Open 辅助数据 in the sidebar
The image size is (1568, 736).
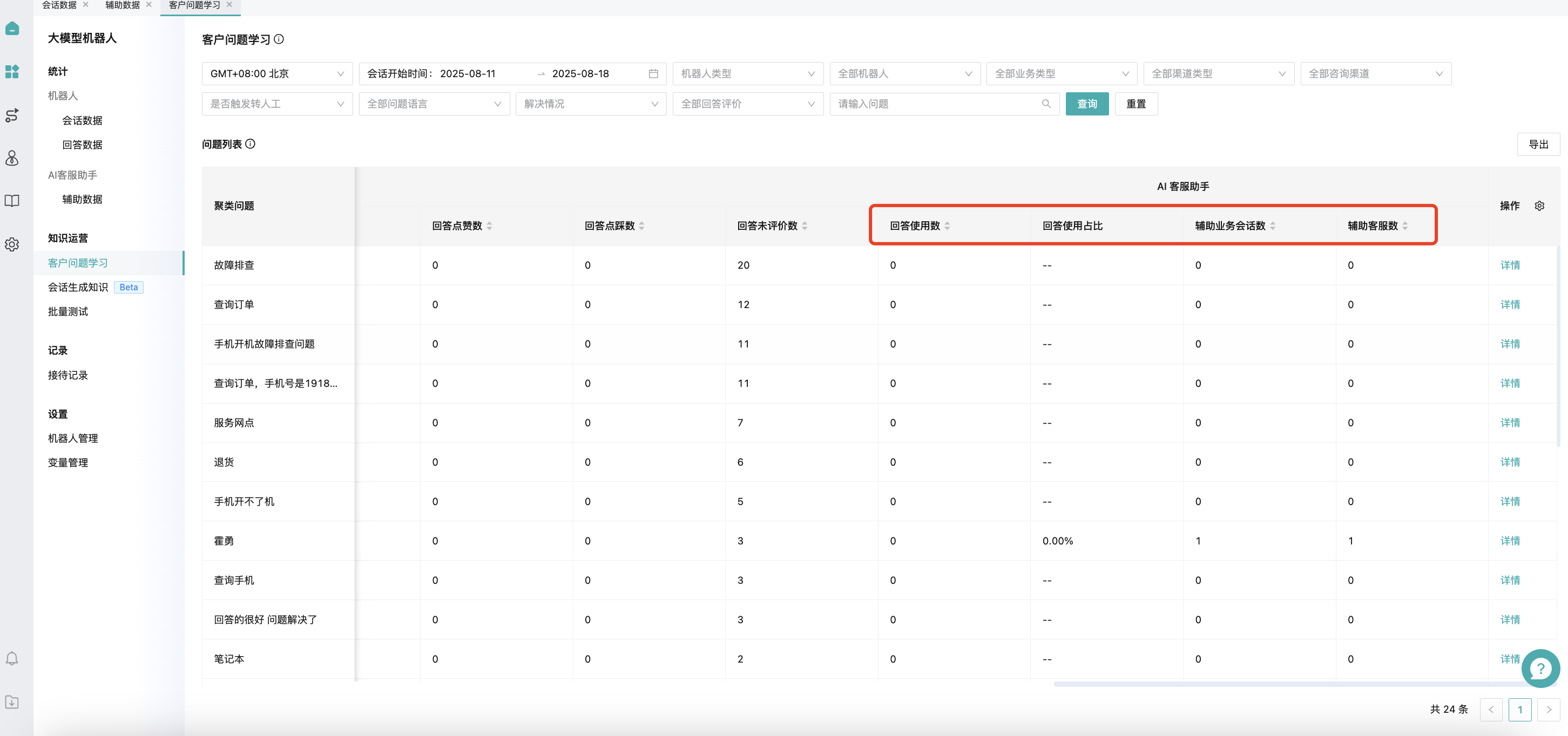tap(82, 200)
